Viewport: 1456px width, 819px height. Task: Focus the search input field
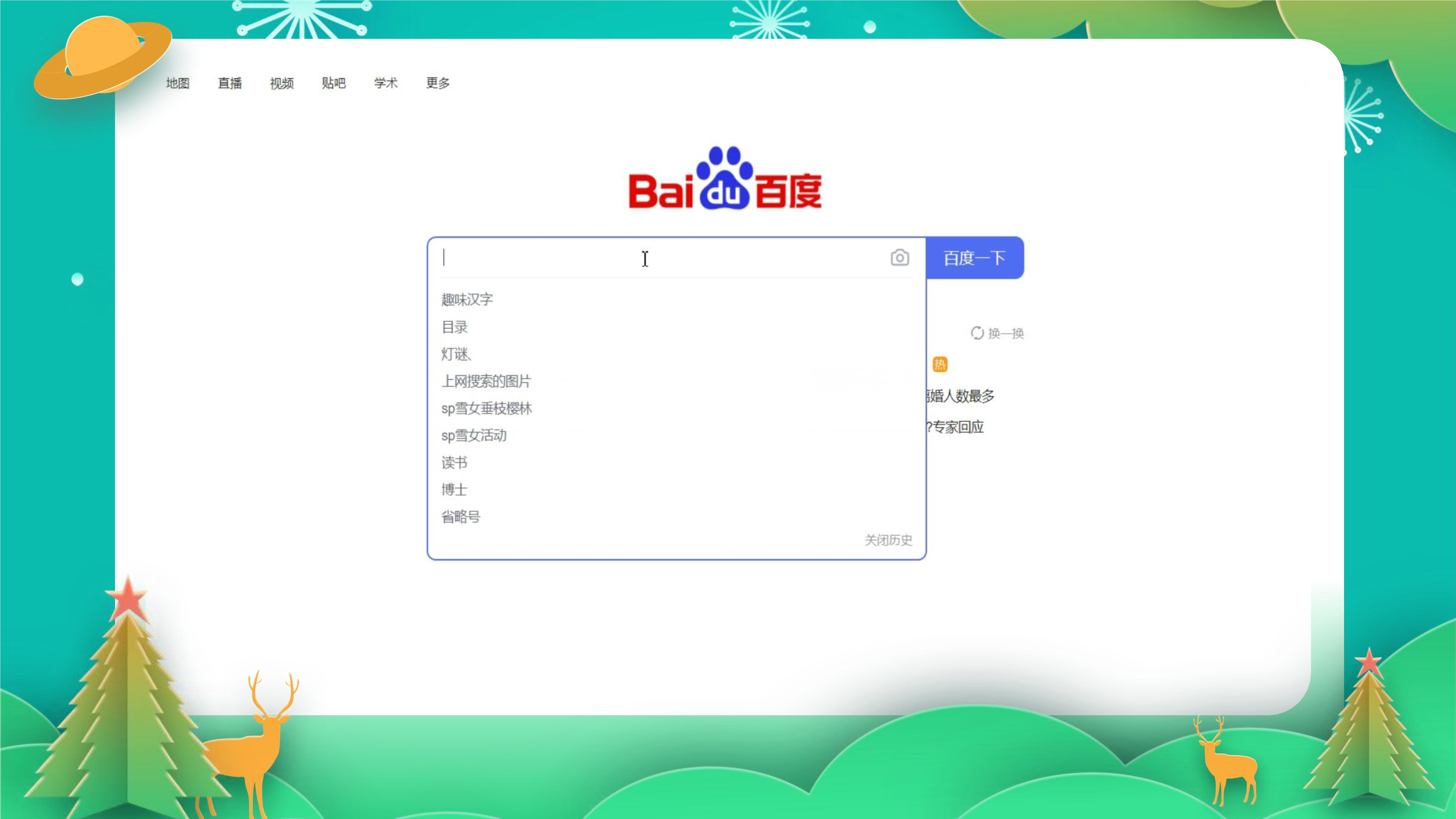pos(650,258)
